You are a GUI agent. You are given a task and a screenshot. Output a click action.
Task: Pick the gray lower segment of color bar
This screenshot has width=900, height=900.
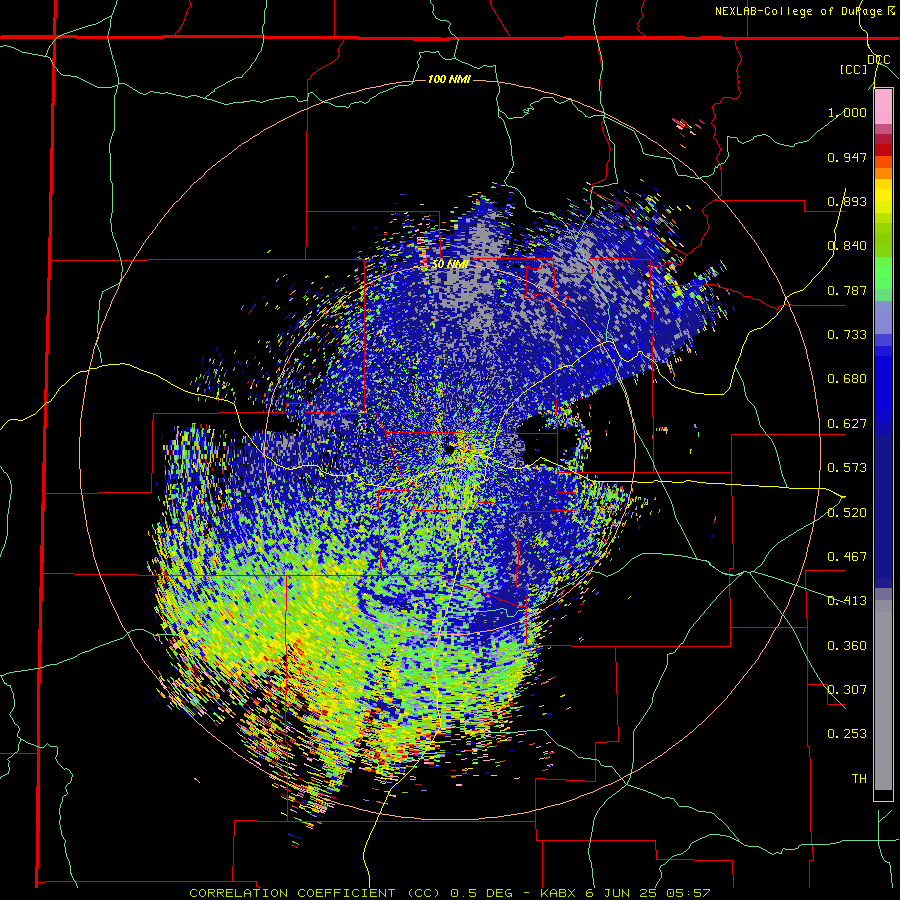883,695
